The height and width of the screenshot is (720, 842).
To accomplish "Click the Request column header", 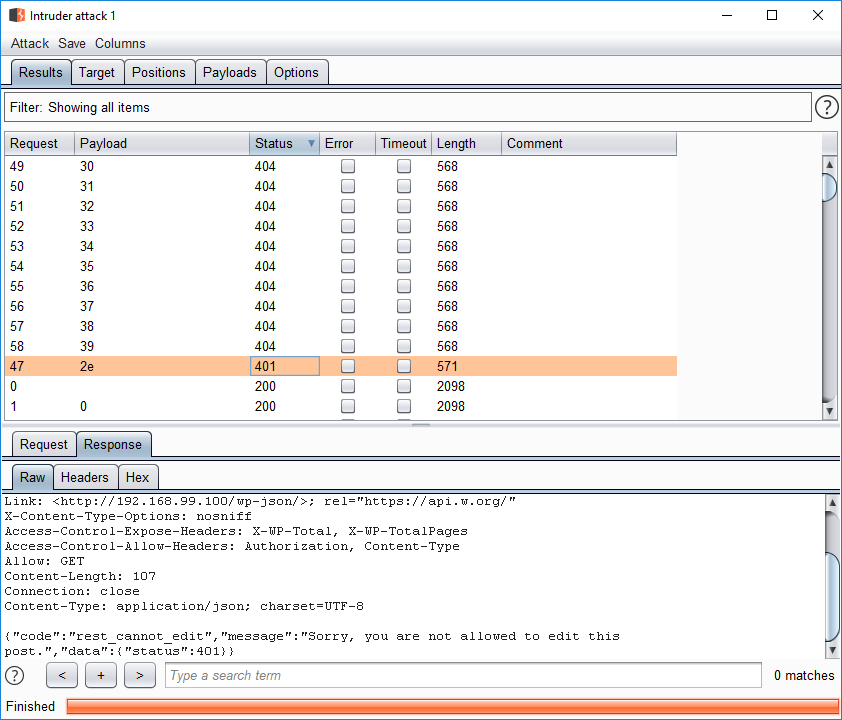I will click(39, 143).
